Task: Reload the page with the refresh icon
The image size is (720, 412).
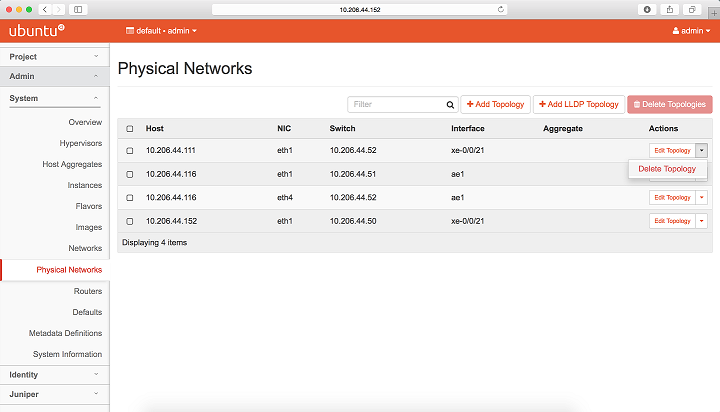Action: pyautogui.click(x=501, y=9)
